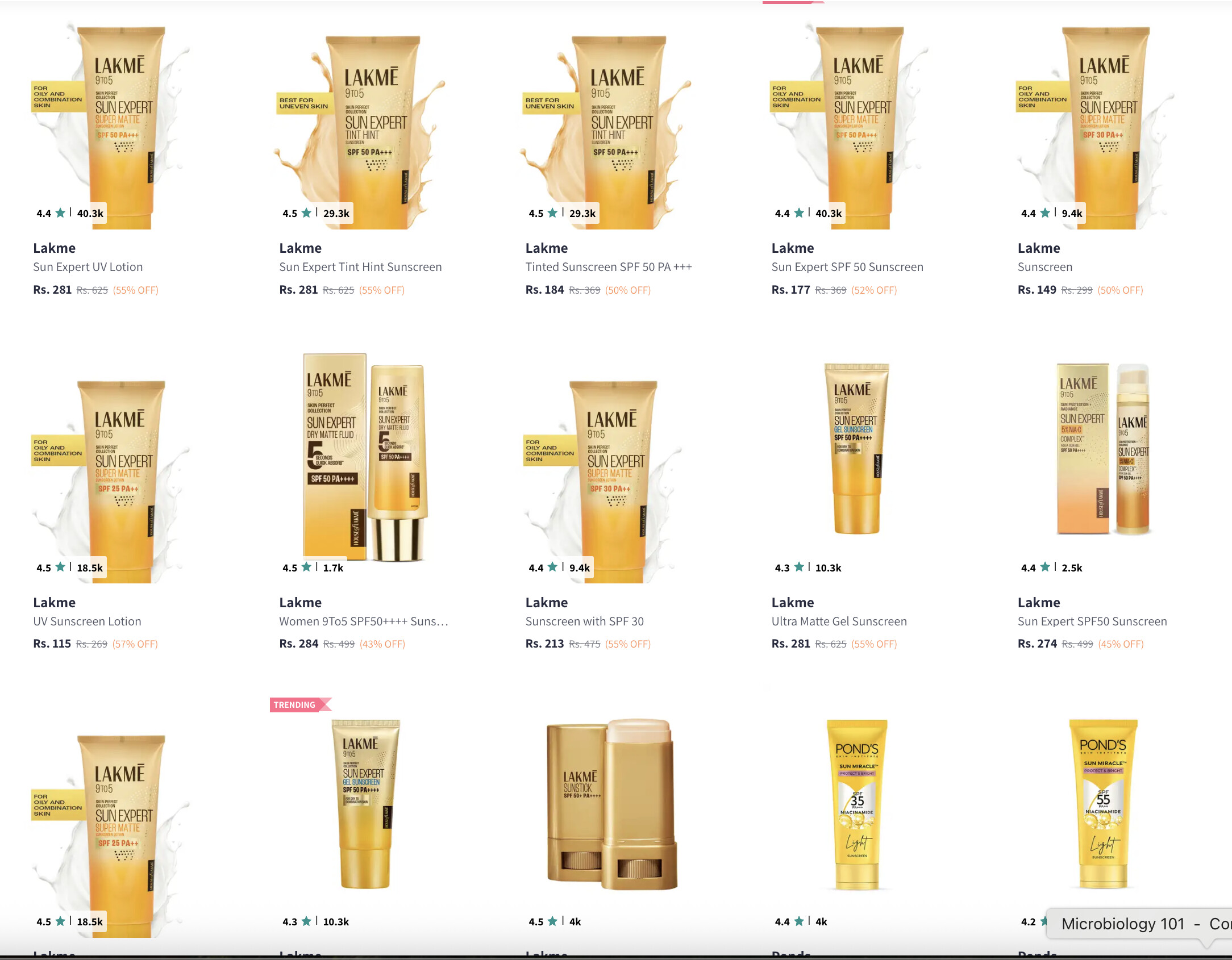Open Tinted Sunscreen SPF 50 PA +++ product
Viewport: 1232px width, 960px height.
(x=609, y=267)
